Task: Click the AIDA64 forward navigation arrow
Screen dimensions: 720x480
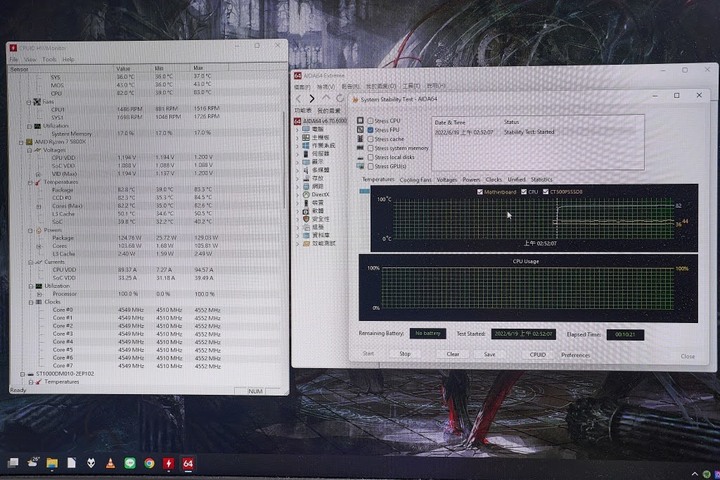Action: pyautogui.click(x=312, y=98)
